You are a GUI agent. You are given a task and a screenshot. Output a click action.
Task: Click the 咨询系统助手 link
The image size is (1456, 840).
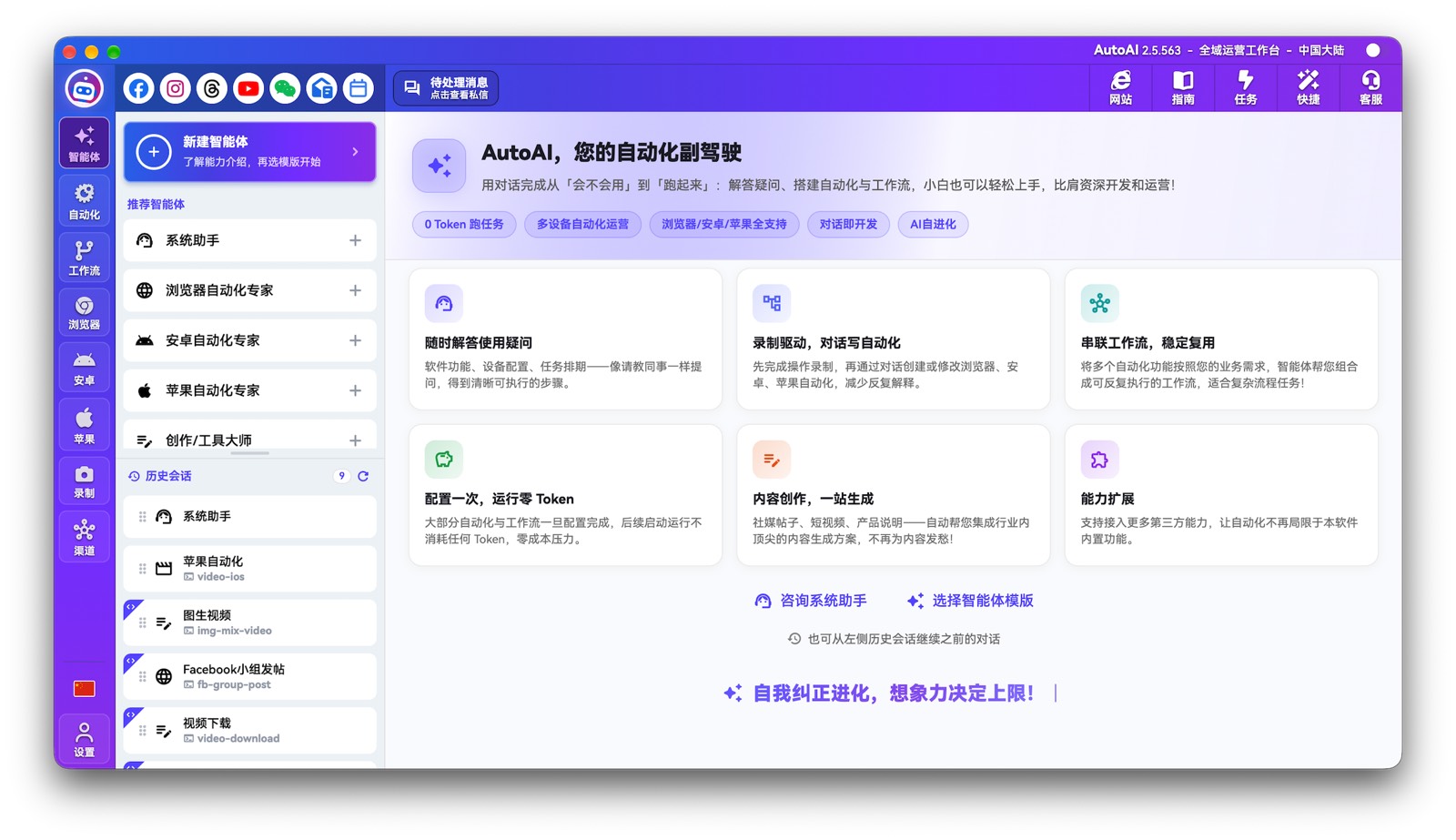point(811,601)
